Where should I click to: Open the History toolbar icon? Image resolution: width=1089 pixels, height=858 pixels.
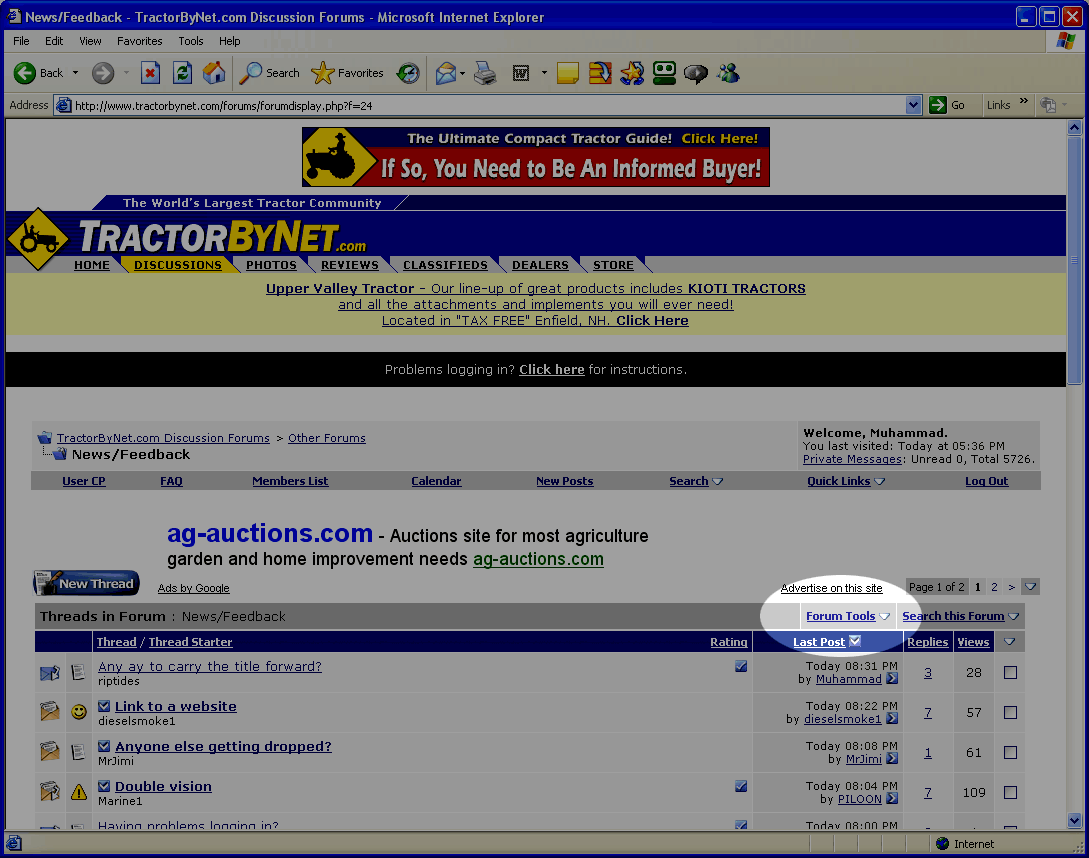coord(408,73)
